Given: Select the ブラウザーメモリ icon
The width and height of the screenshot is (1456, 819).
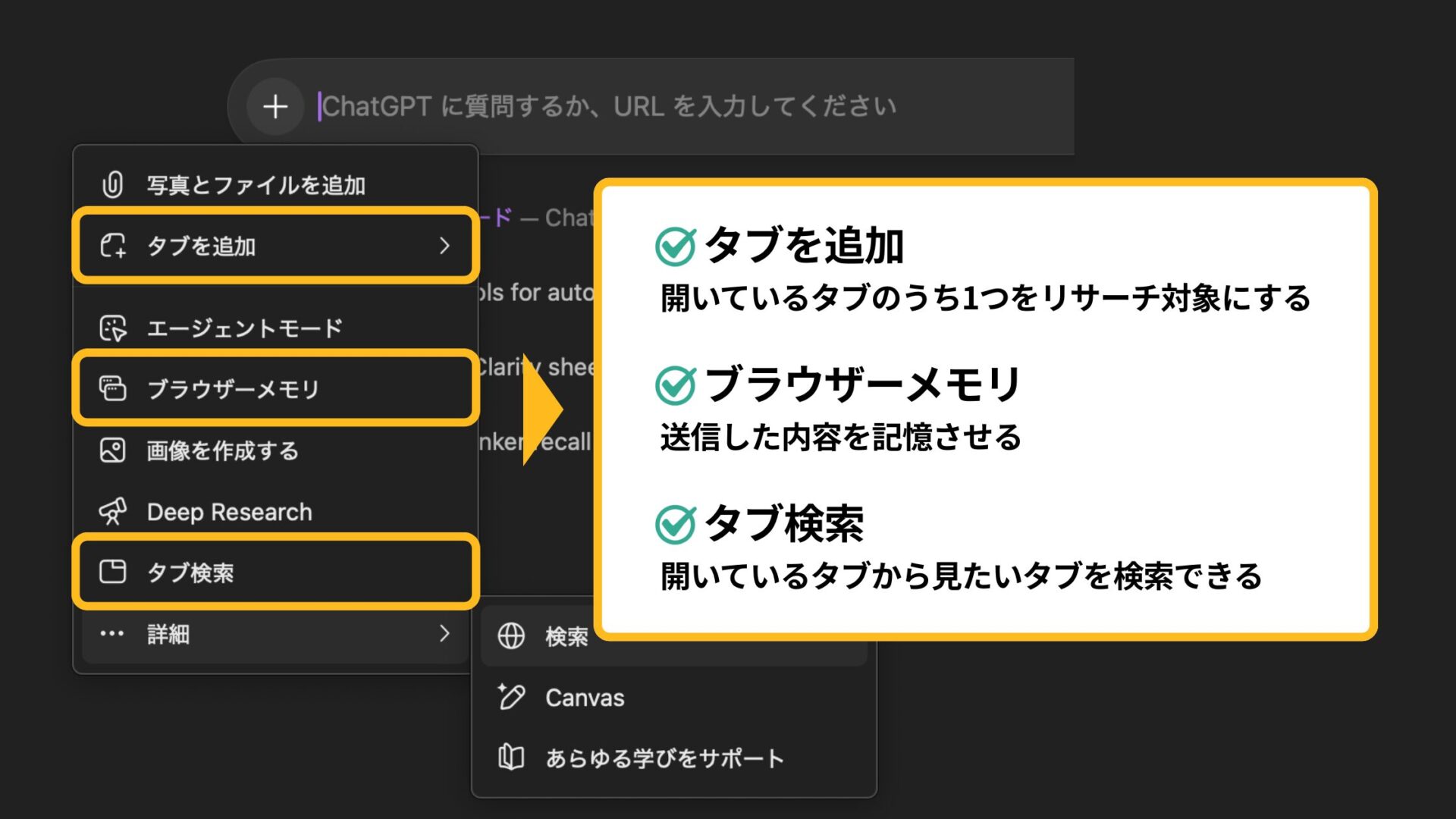Looking at the screenshot, I should click(x=112, y=389).
